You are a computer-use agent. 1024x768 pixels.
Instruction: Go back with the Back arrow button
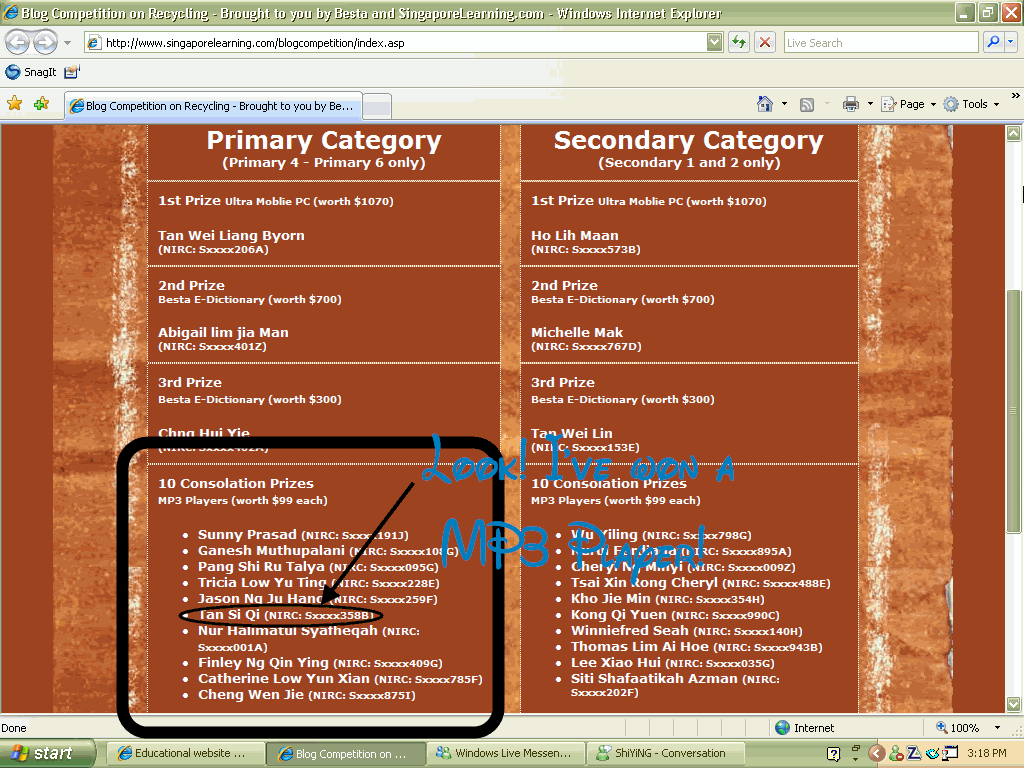coord(18,43)
